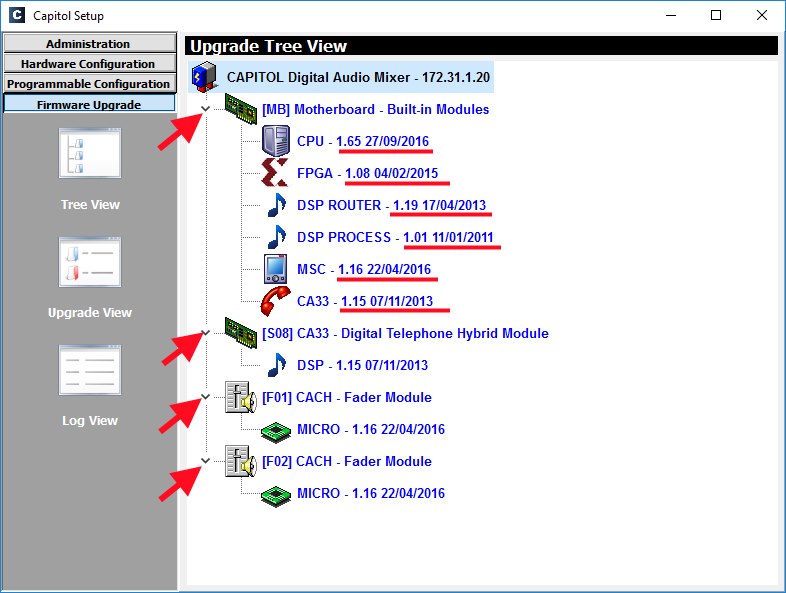Click the F01 fader module icon
This screenshot has width=786, height=593.
pos(241,397)
